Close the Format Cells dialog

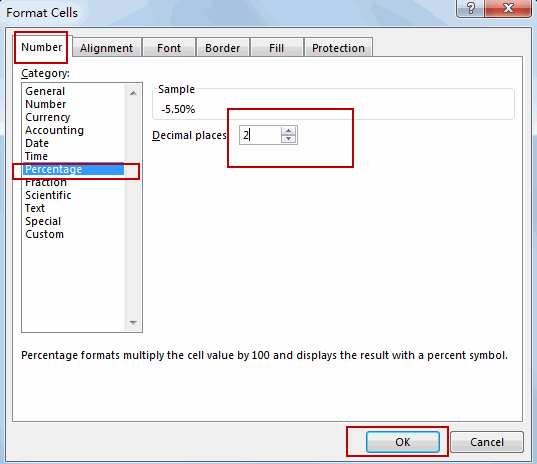click(x=508, y=8)
